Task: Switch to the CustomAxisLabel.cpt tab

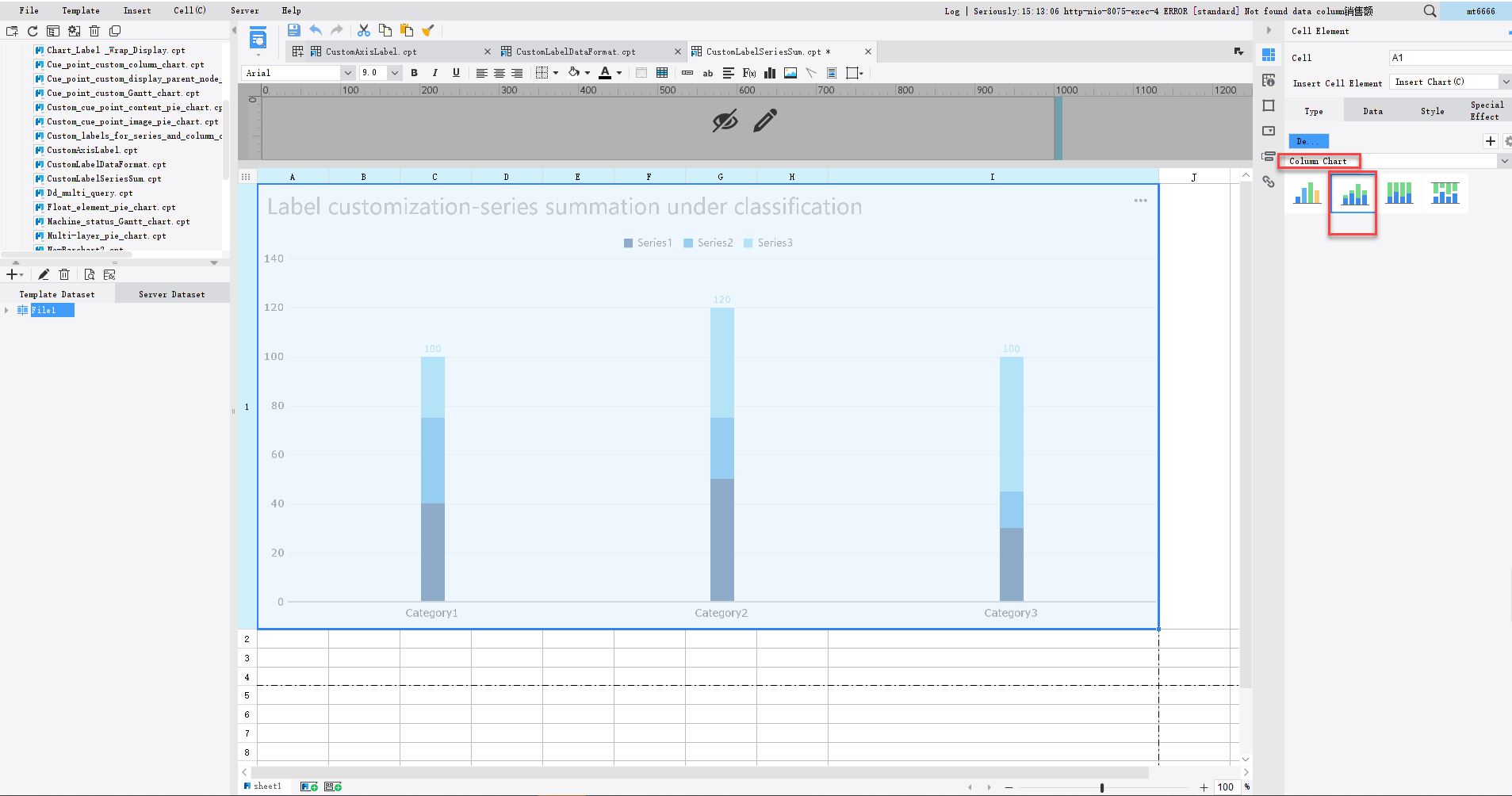Action: [x=373, y=51]
